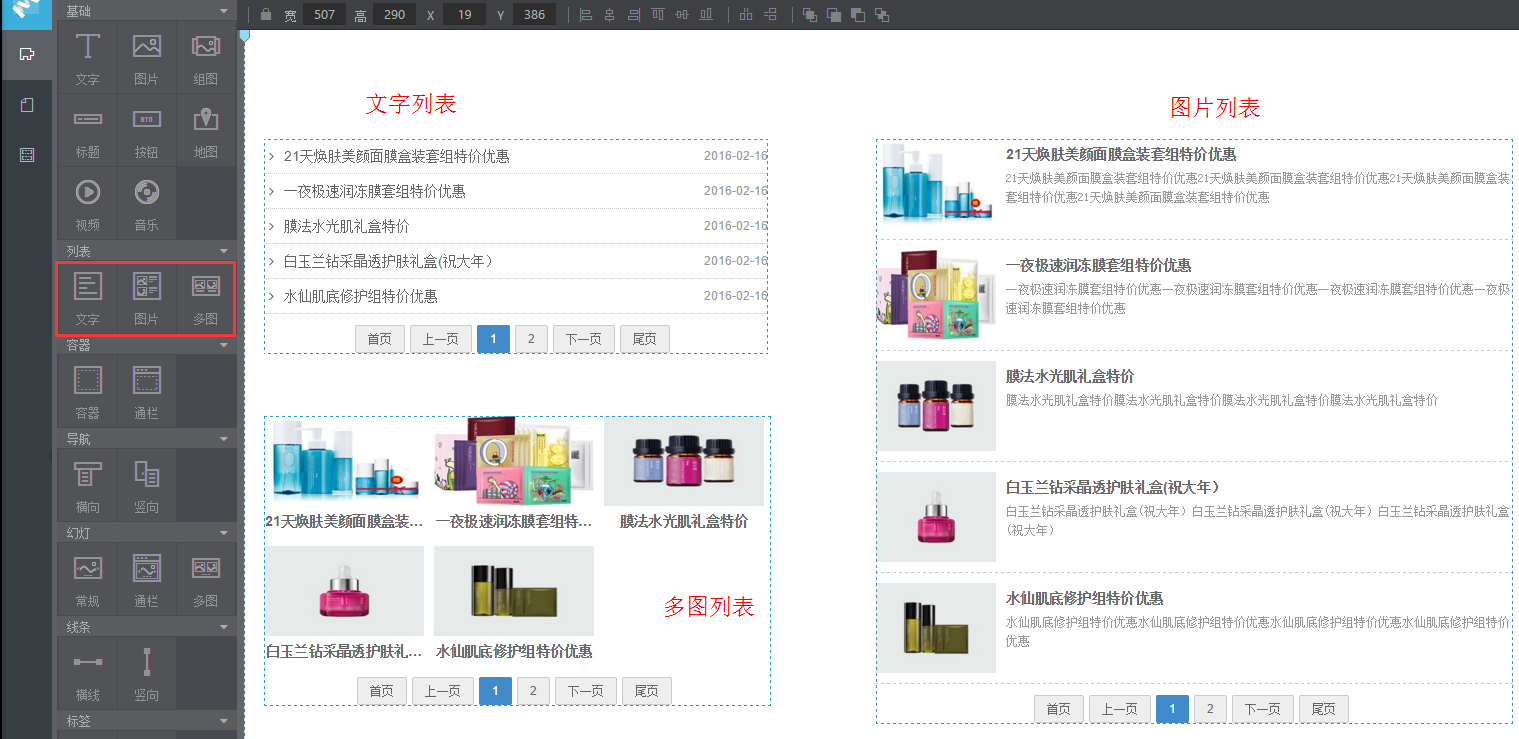
Task: Click 下一页 in the image list pager on right
Action: pos(1263,709)
